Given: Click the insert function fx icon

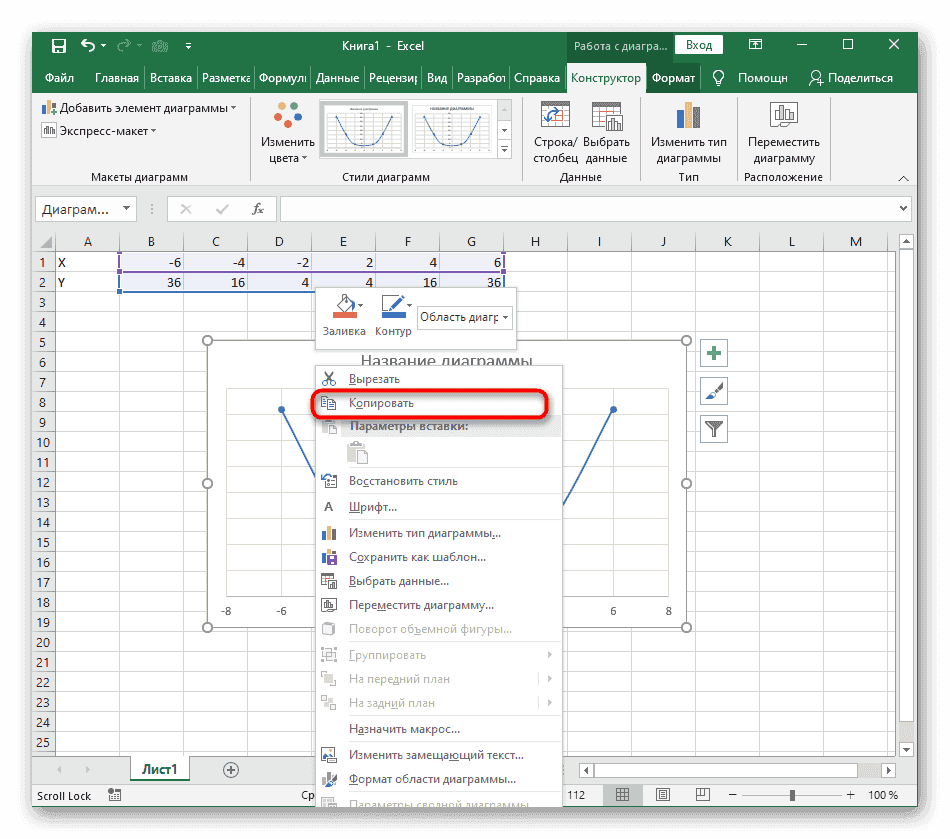Looking at the screenshot, I should pyautogui.click(x=257, y=209).
